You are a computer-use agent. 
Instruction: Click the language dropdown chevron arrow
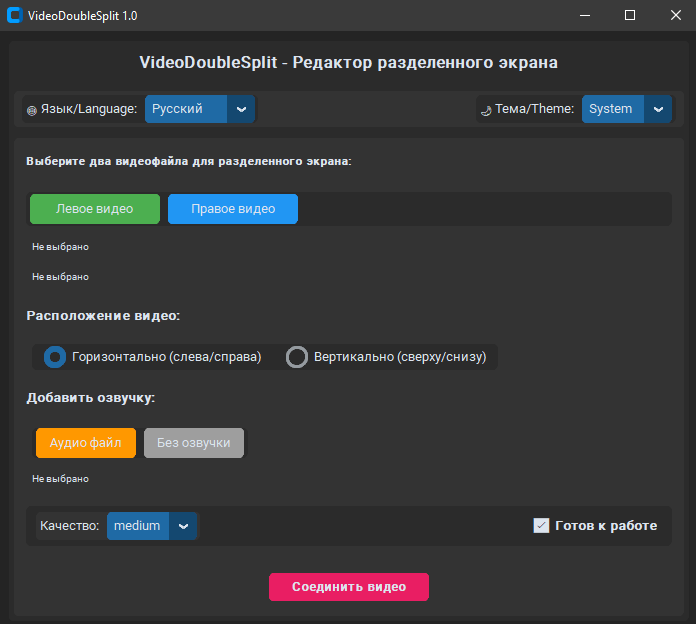tap(241, 109)
